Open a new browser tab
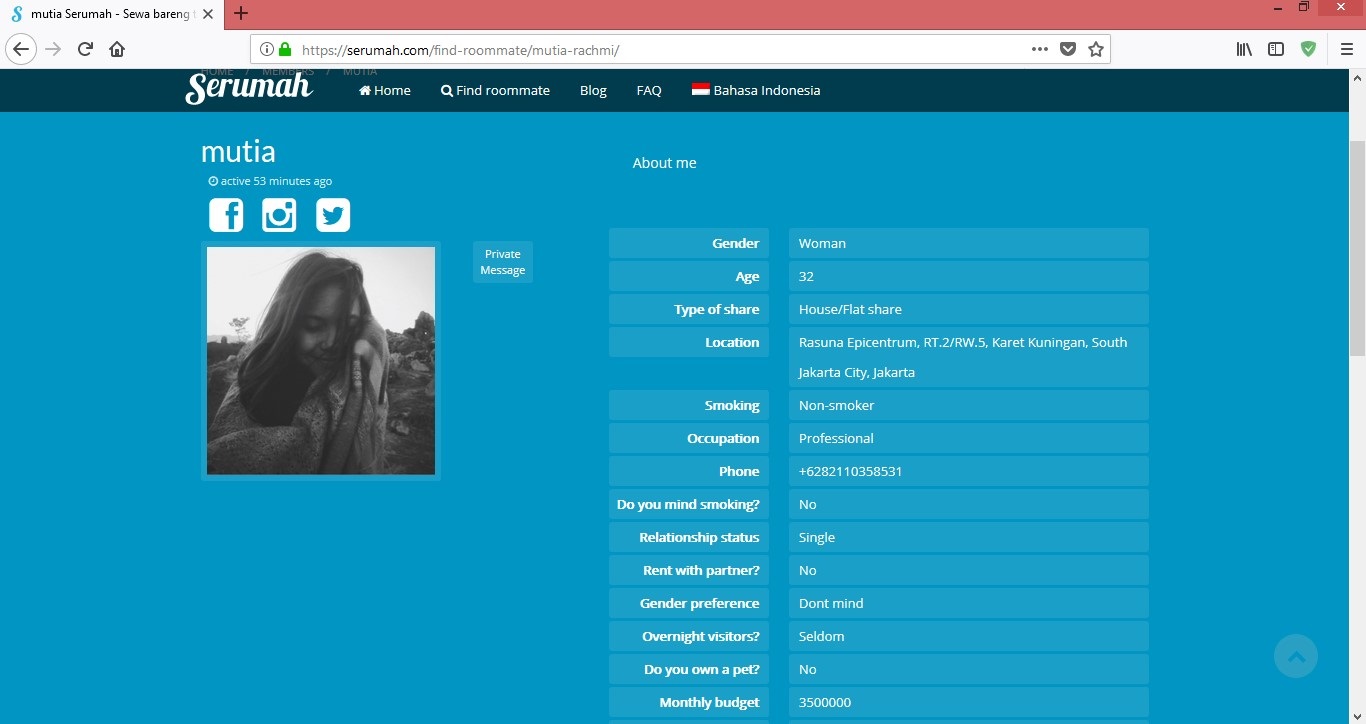 (240, 14)
